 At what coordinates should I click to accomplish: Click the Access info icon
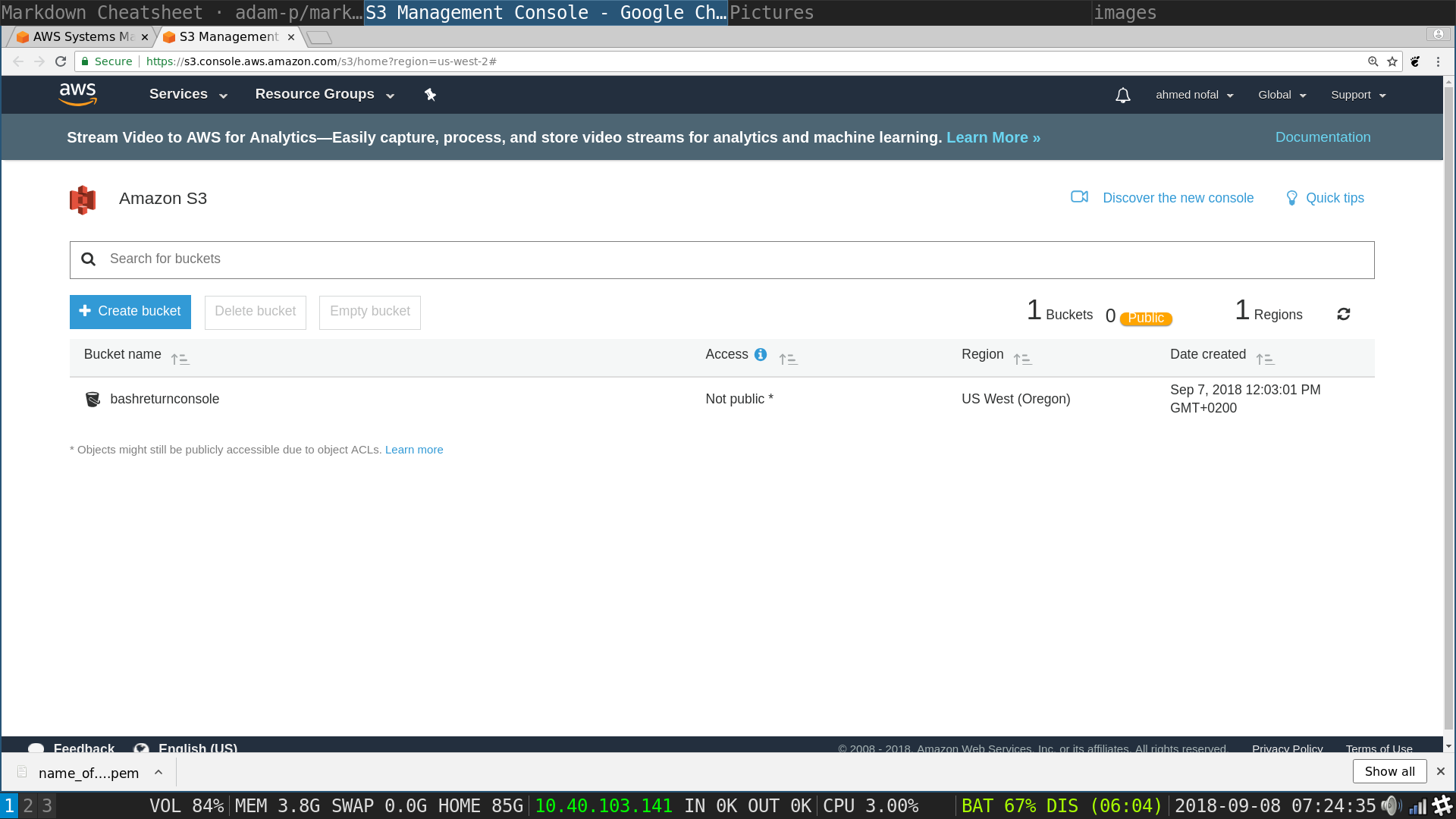click(761, 355)
